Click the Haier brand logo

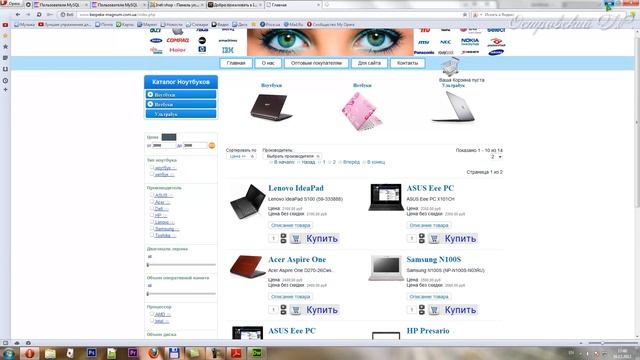(x=178, y=50)
